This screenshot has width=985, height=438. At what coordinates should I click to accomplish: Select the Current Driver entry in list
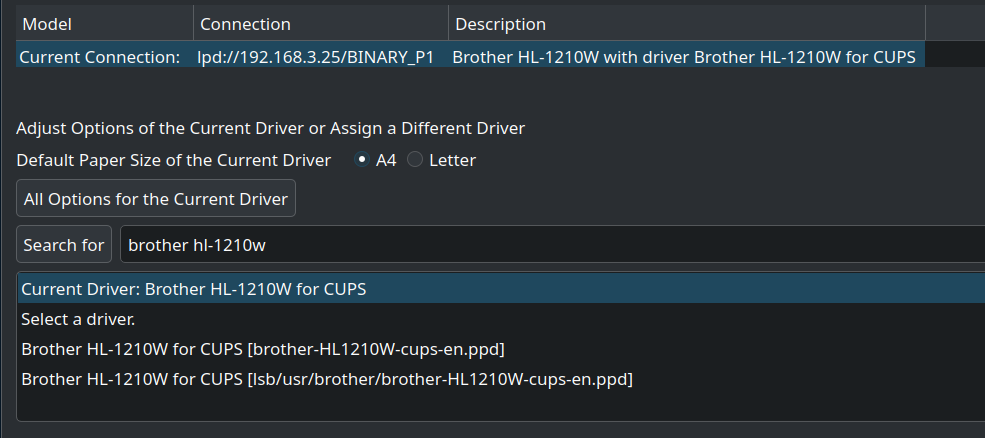pos(194,290)
